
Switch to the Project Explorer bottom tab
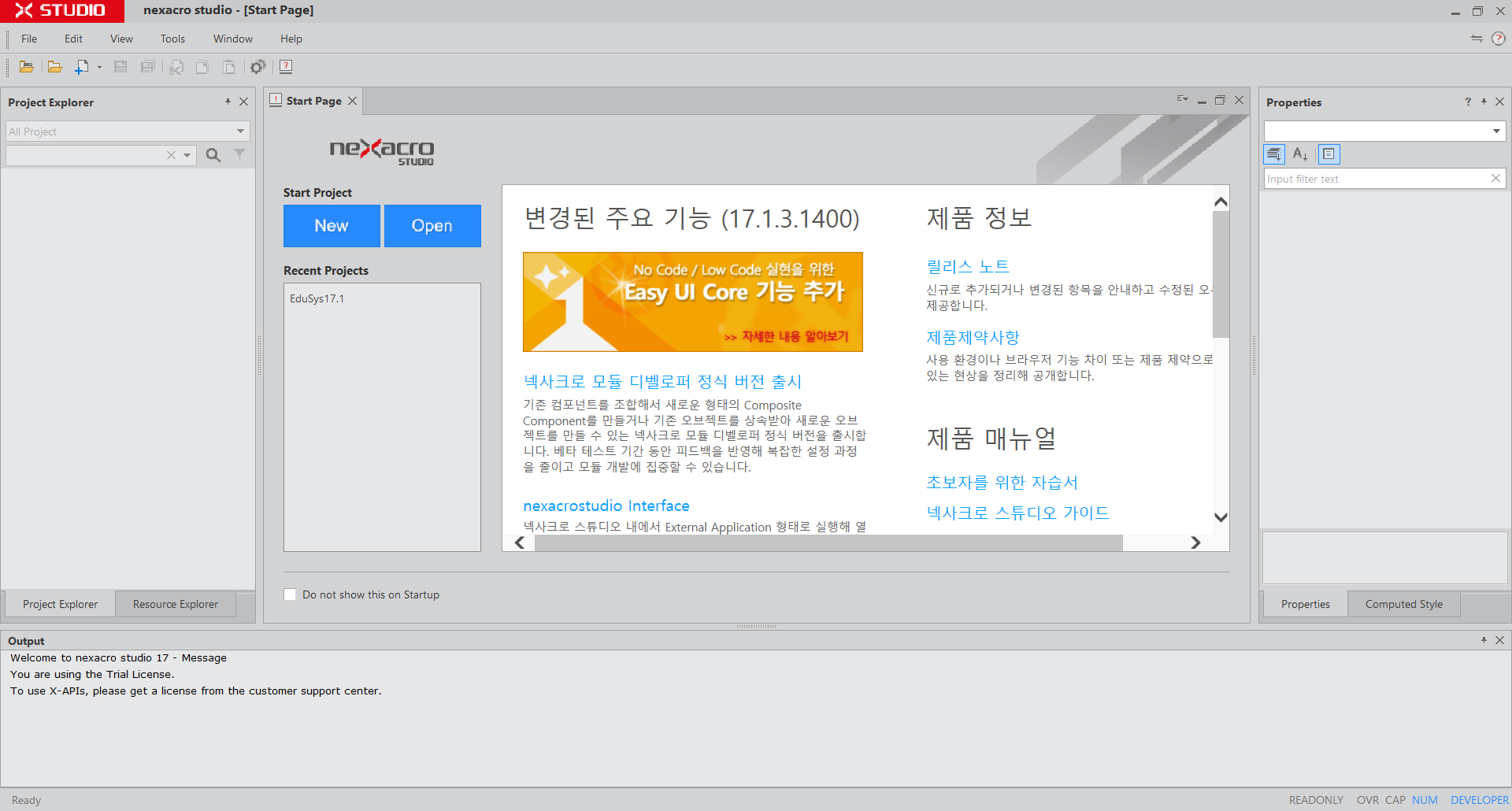coord(60,604)
